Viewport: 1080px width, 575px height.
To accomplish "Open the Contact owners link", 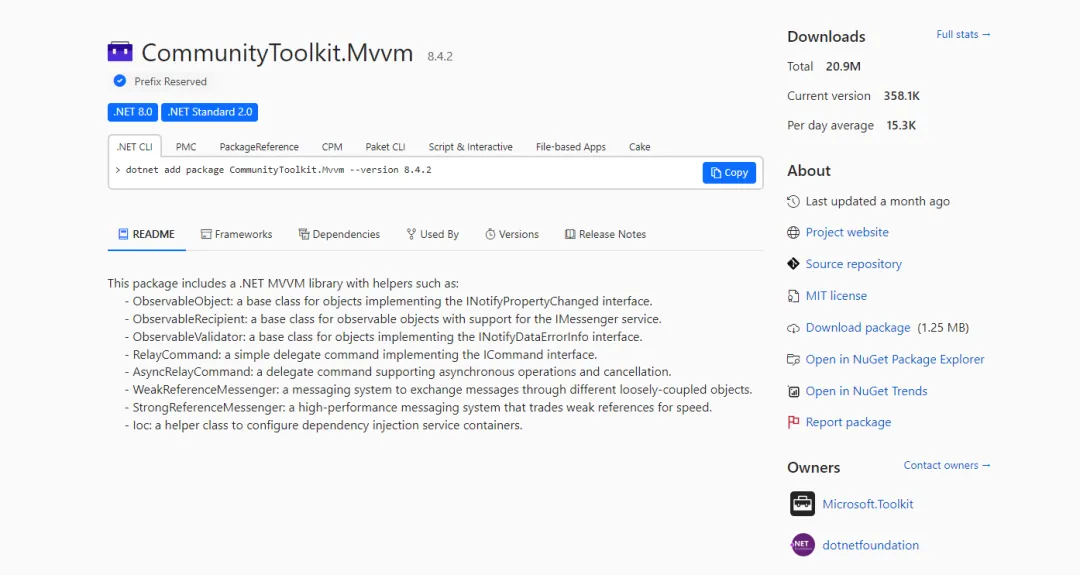I will [x=947, y=466].
